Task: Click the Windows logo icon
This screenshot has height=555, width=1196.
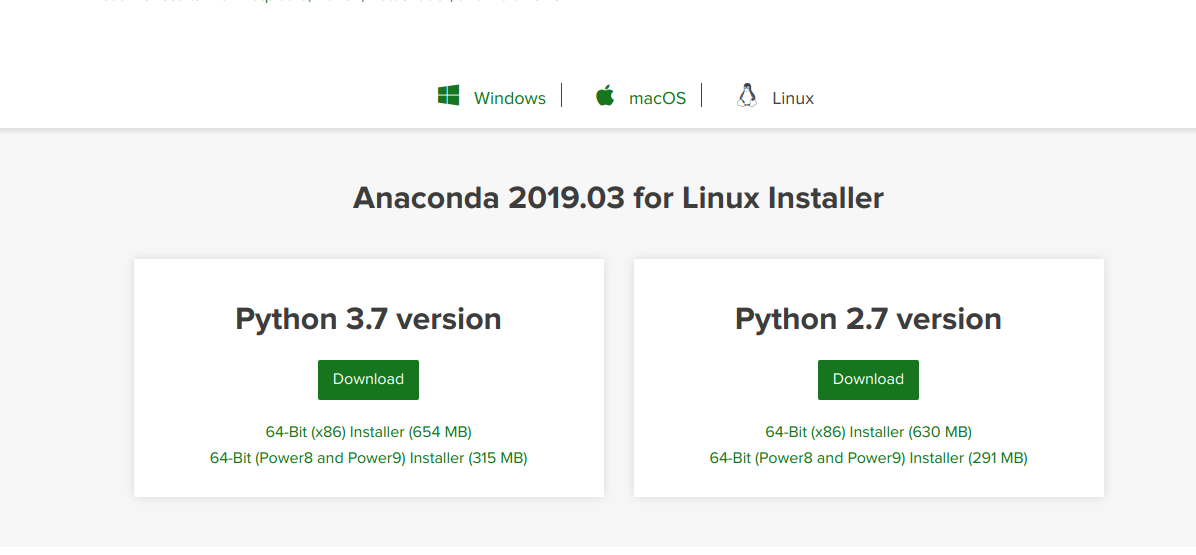Action: click(x=448, y=96)
